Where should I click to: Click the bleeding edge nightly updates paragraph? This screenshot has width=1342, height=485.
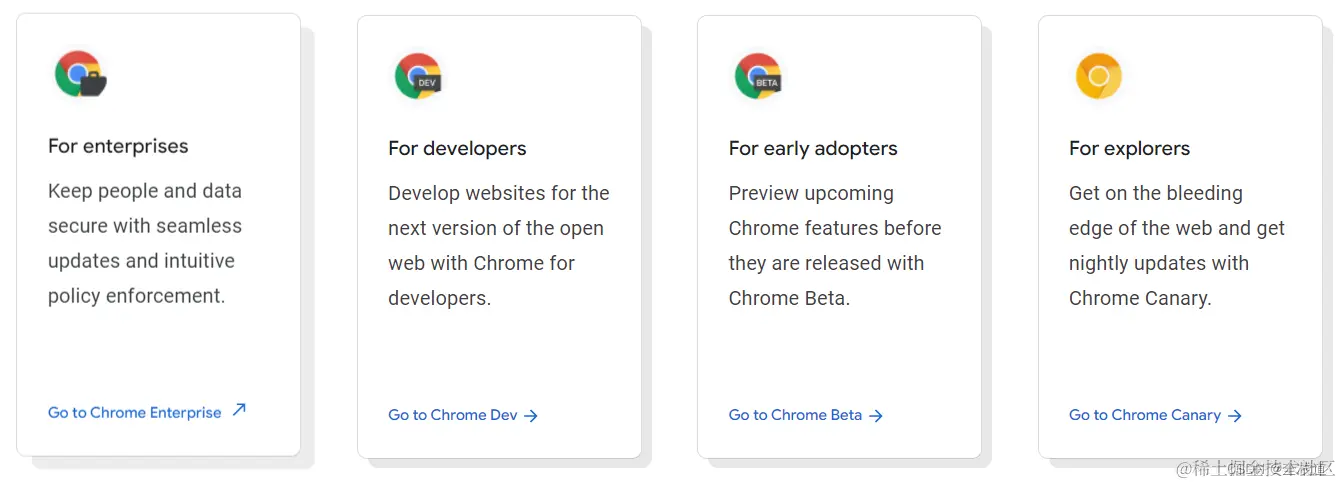[x=1177, y=246]
